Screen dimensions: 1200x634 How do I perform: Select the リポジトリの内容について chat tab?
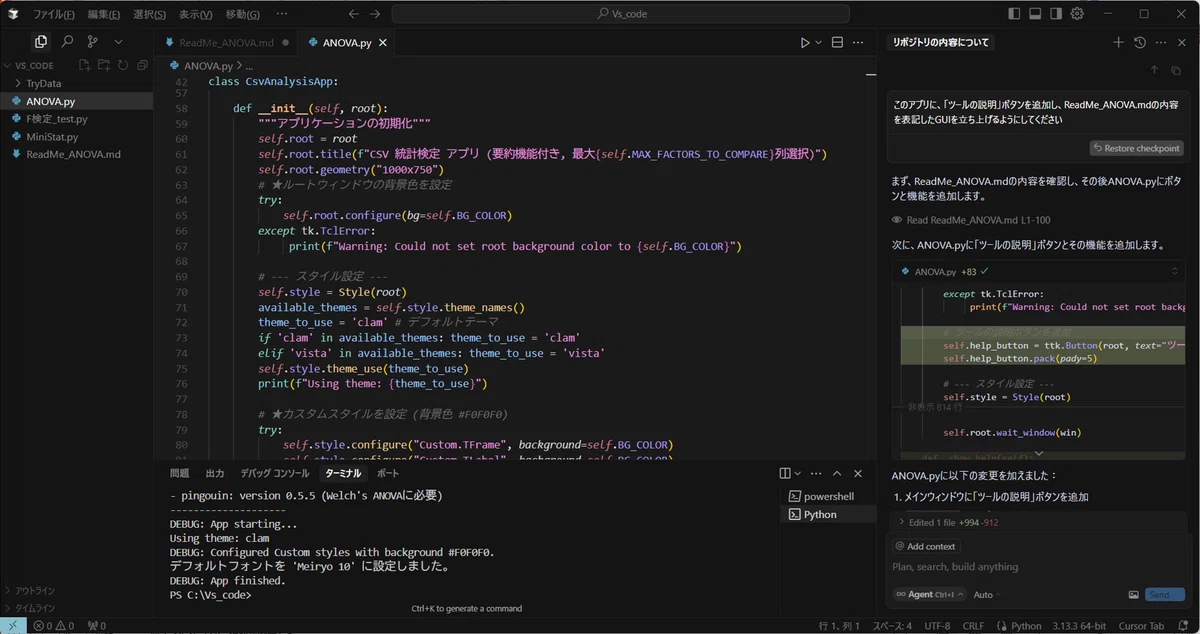[x=941, y=43]
